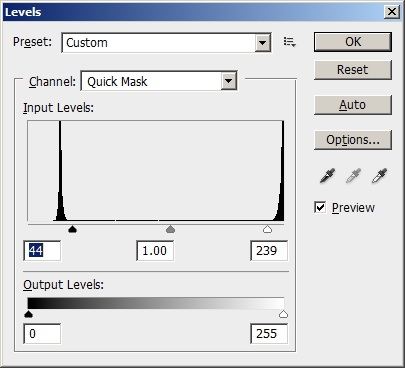
Task: Click the OK button
Action: tap(353, 42)
